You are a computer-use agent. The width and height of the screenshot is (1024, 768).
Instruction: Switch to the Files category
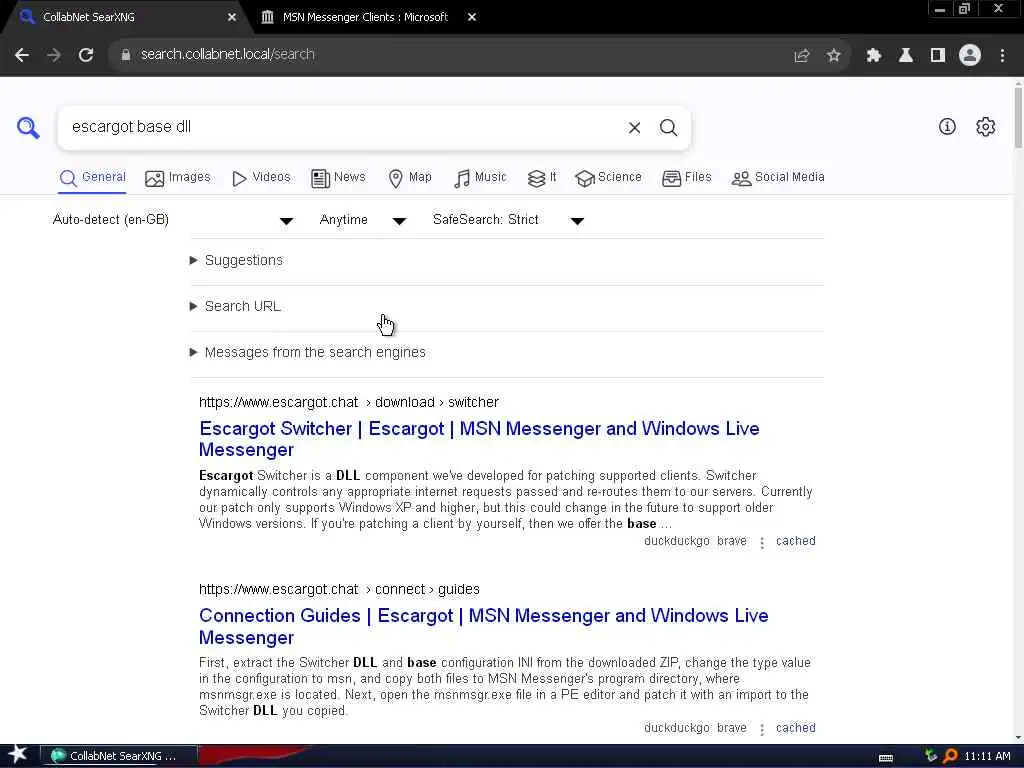(686, 178)
